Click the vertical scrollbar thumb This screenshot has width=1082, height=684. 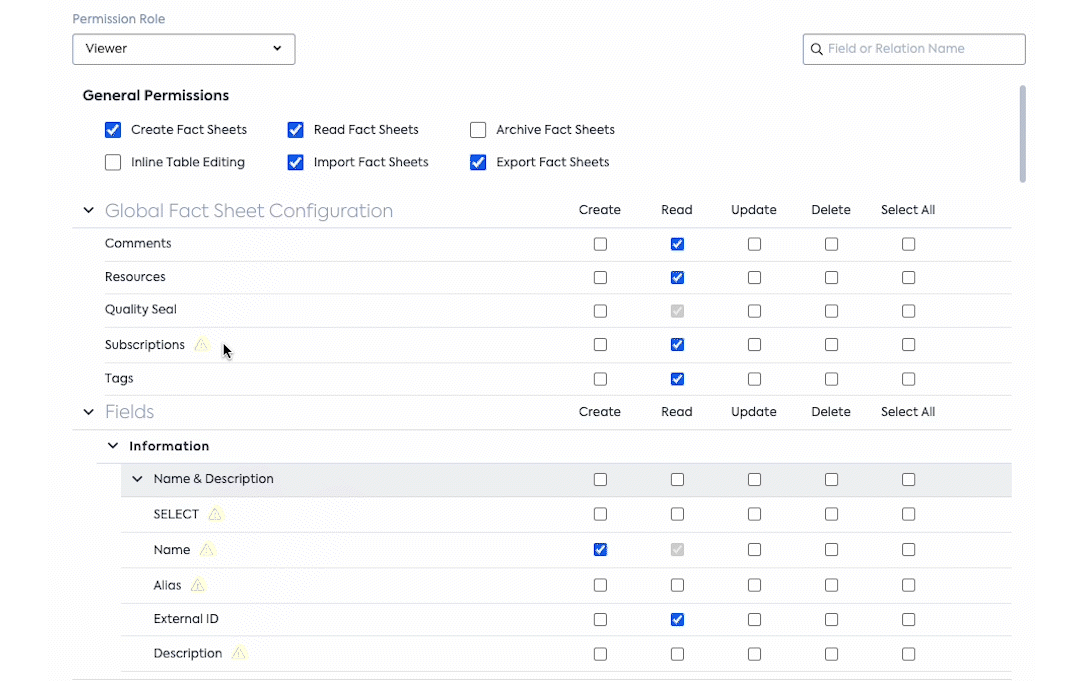tap(1022, 134)
